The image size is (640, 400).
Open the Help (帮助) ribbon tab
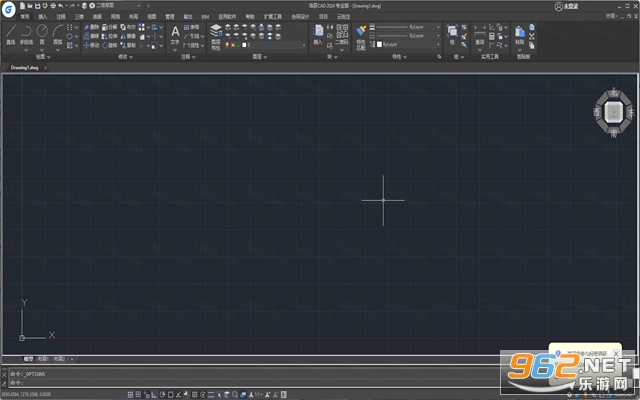point(250,17)
